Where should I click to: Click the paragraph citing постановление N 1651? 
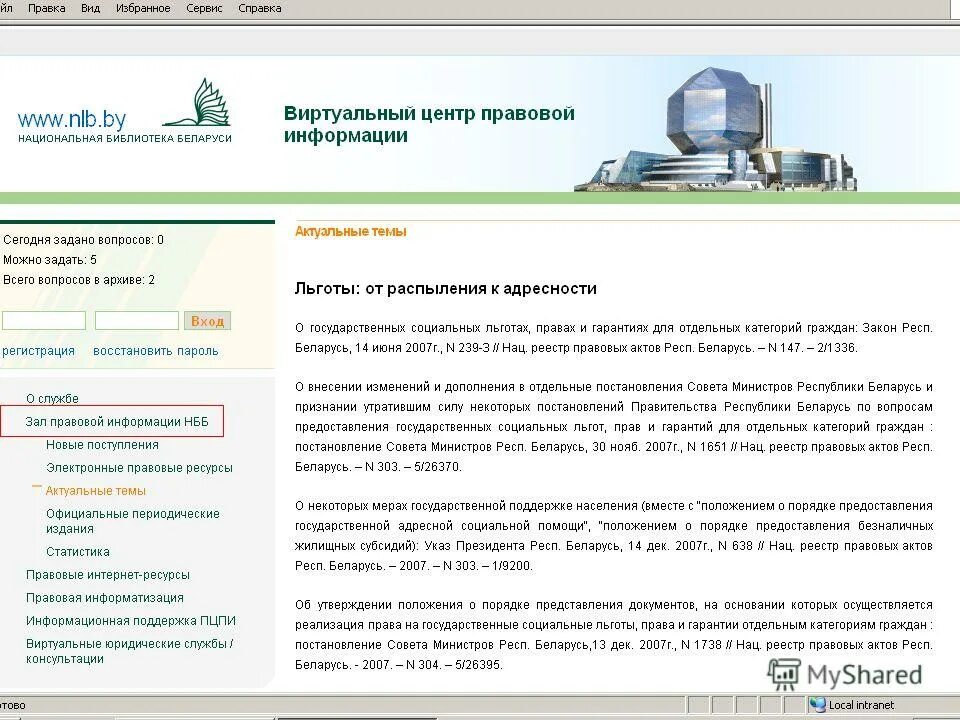[x=613, y=427]
